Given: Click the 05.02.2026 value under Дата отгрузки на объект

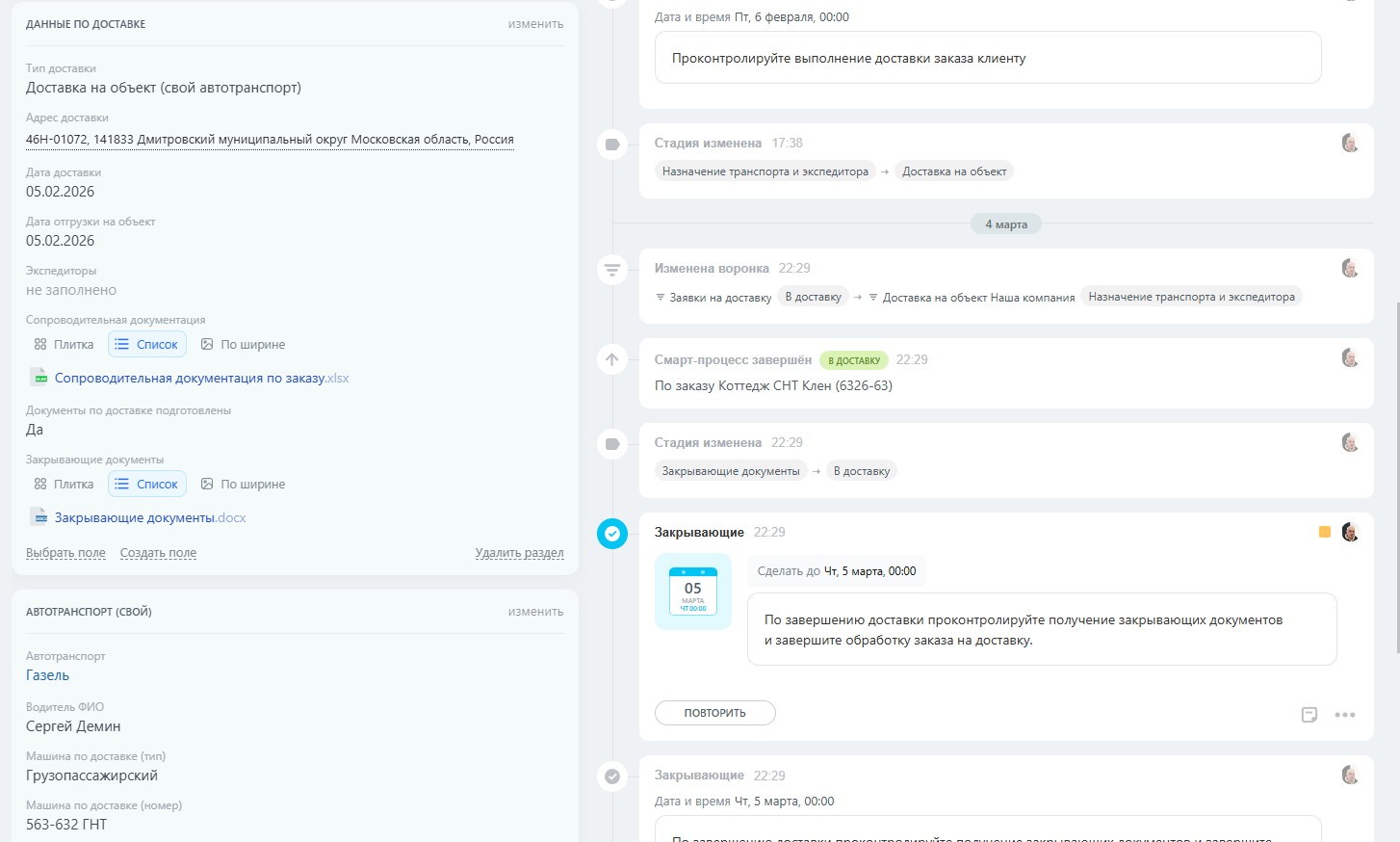Looking at the screenshot, I should coord(60,241).
